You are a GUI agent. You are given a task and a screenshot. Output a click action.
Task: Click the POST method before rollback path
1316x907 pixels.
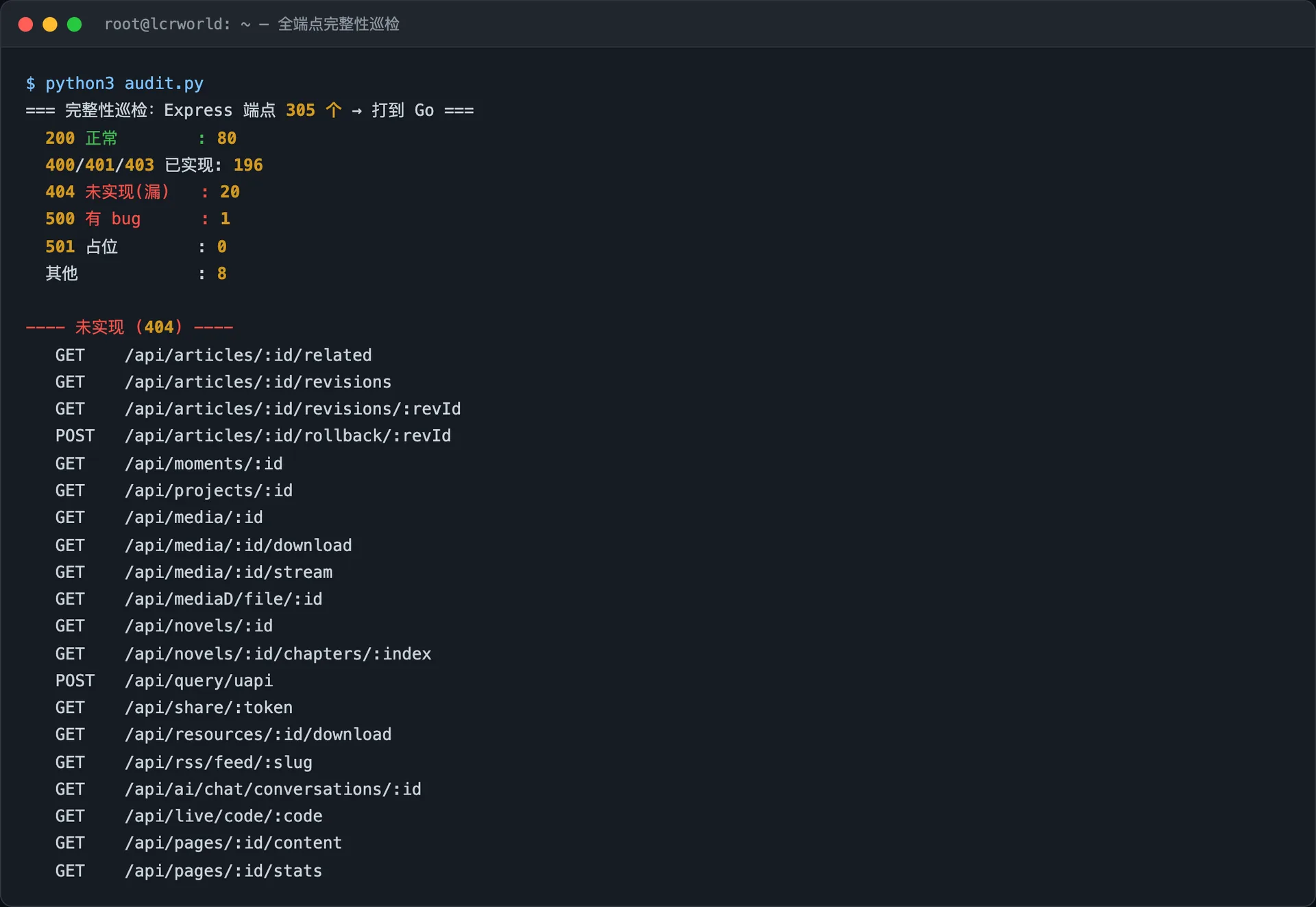(75, 436)
